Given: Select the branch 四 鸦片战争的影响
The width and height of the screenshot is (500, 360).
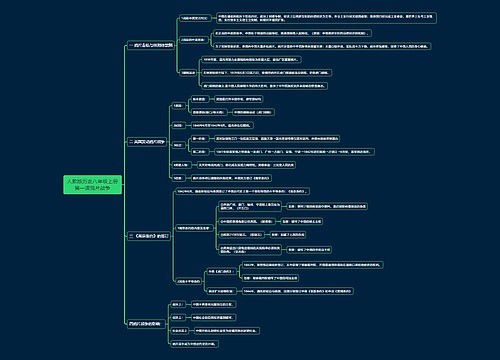Looking at the screenshot, I should coord(146,324).
